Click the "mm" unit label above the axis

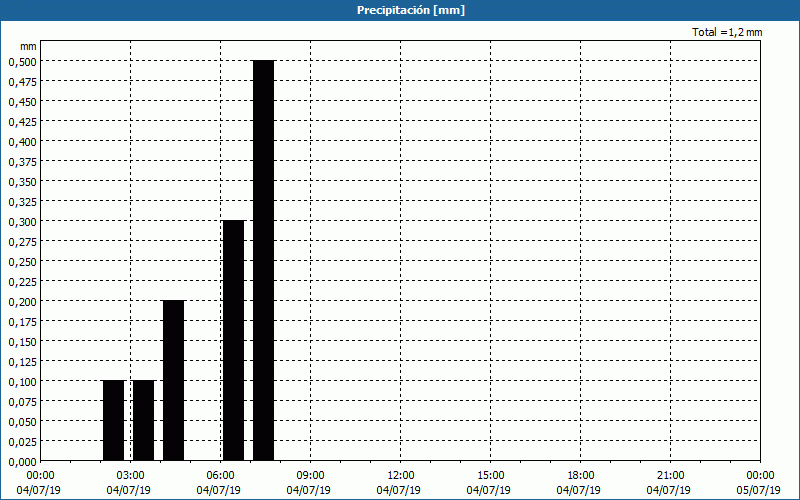pyautogui.click(x=28, y=46)
